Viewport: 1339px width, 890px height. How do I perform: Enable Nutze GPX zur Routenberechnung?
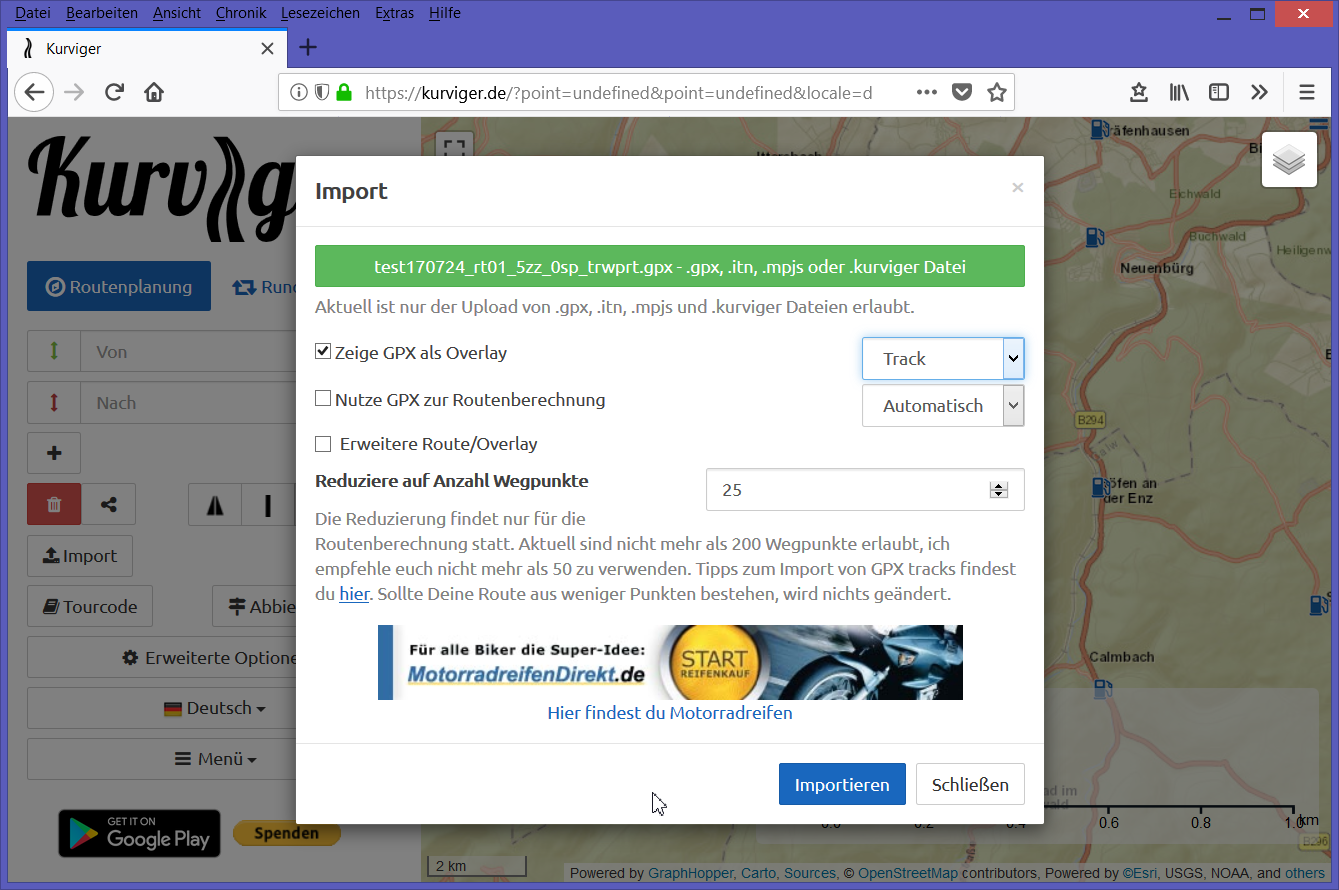[x=323, y=398]
